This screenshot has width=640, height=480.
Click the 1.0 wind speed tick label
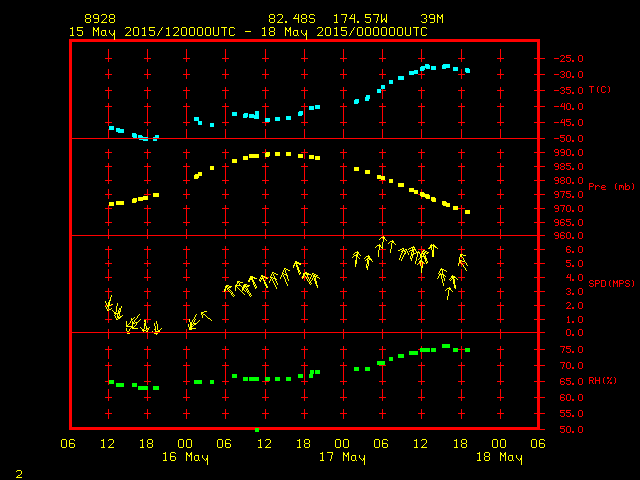click(x=574, y=320)
